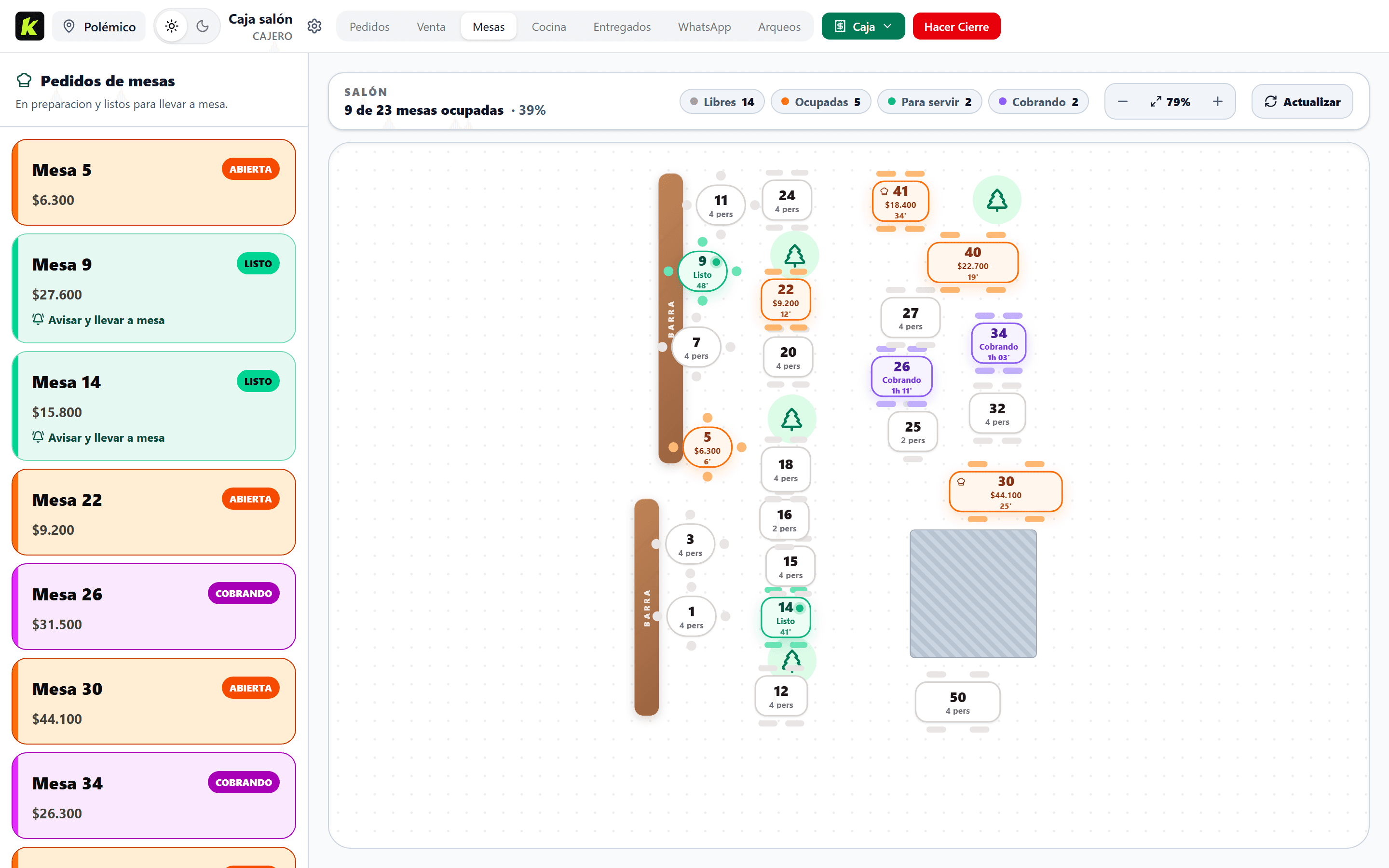The height and width of the screenshot is (868, 1389).
Task: Select table 26 Cobrando on map
Action: [901, 377]
